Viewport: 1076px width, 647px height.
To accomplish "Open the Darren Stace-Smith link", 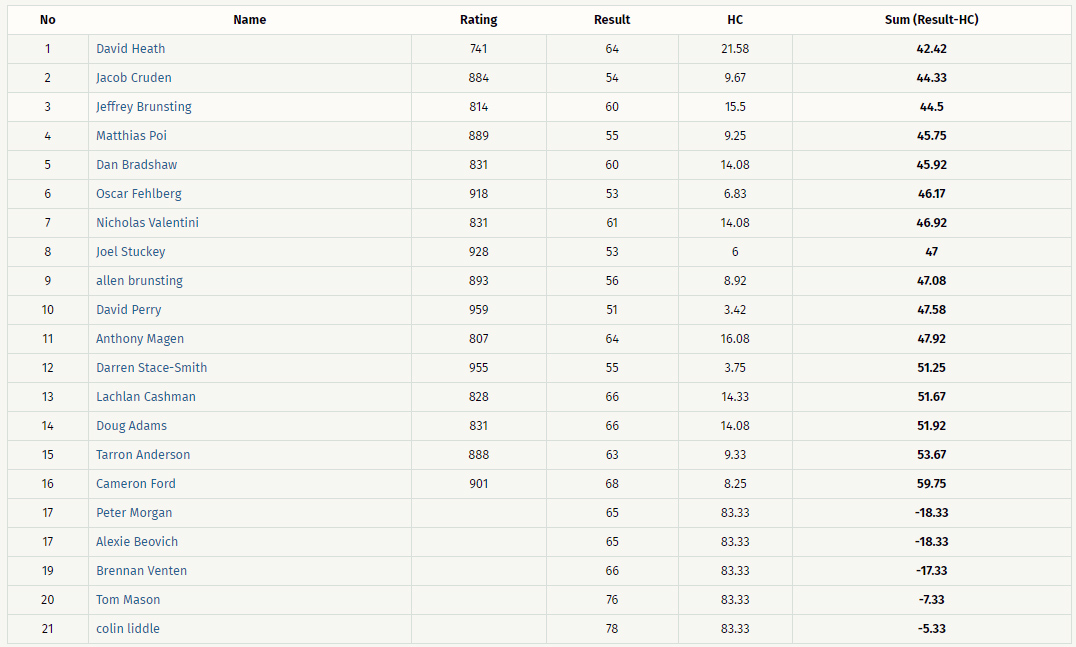I will click(x=152, y=368).
